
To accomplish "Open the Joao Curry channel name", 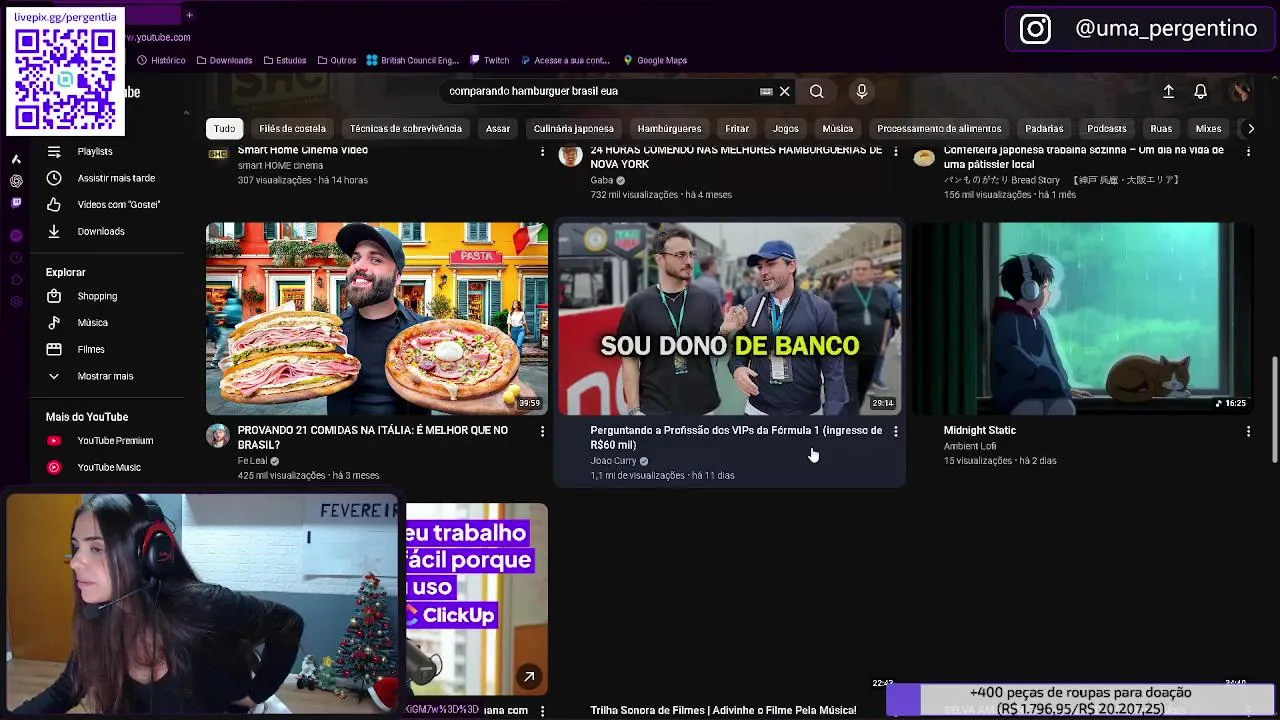I will click(x=613, y=461).
